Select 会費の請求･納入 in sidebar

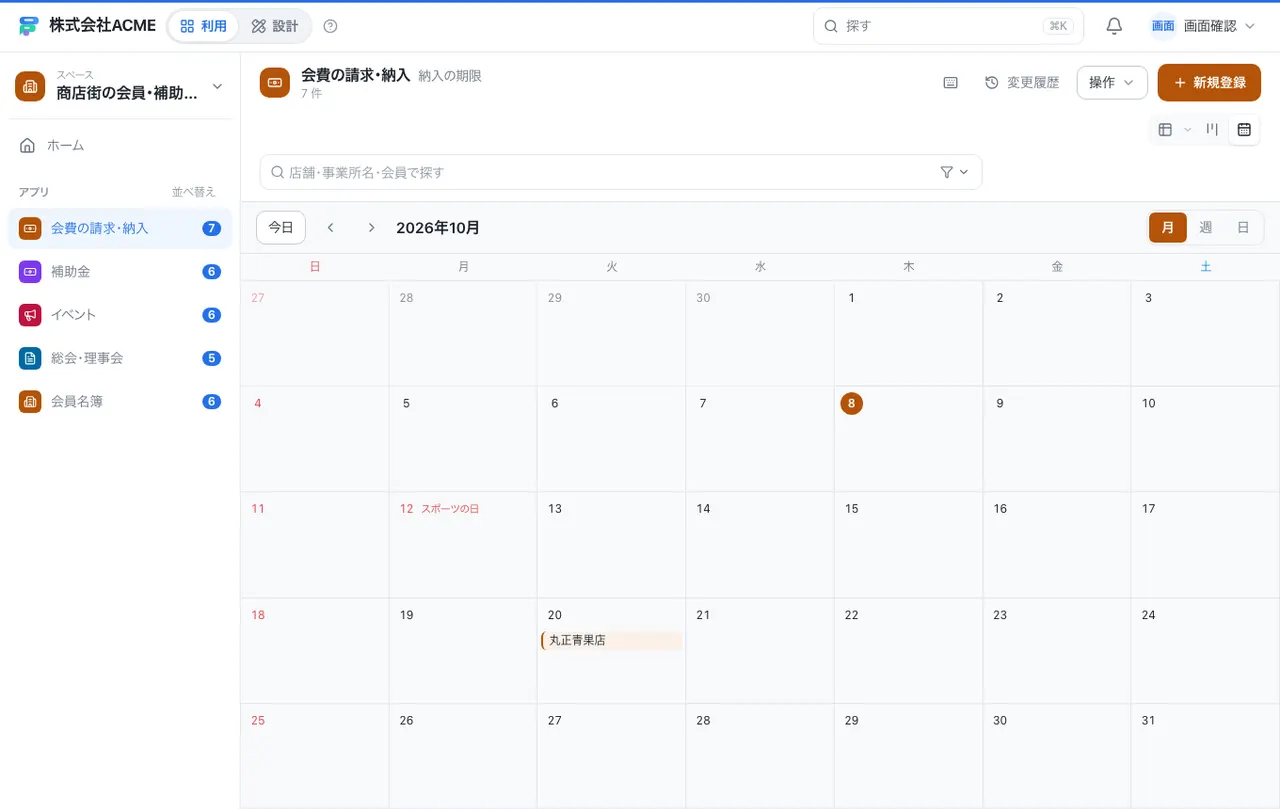(120, 229)
